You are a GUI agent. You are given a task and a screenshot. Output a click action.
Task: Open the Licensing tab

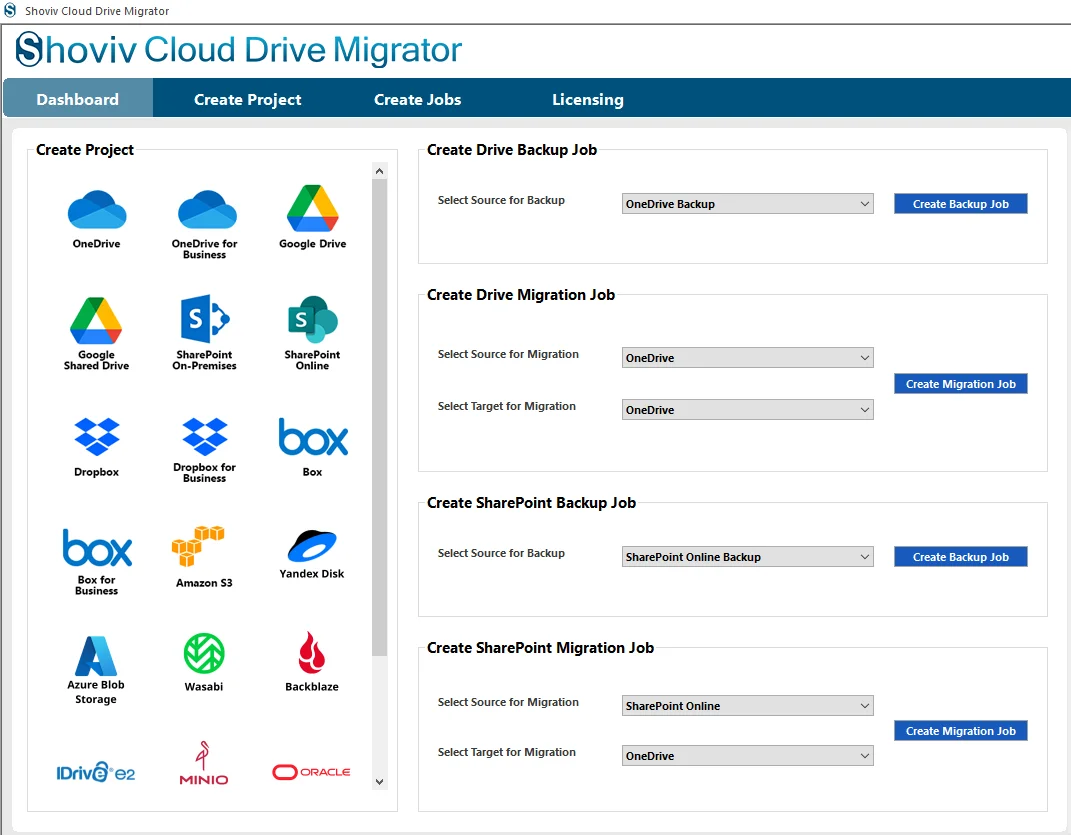(587, 99)
